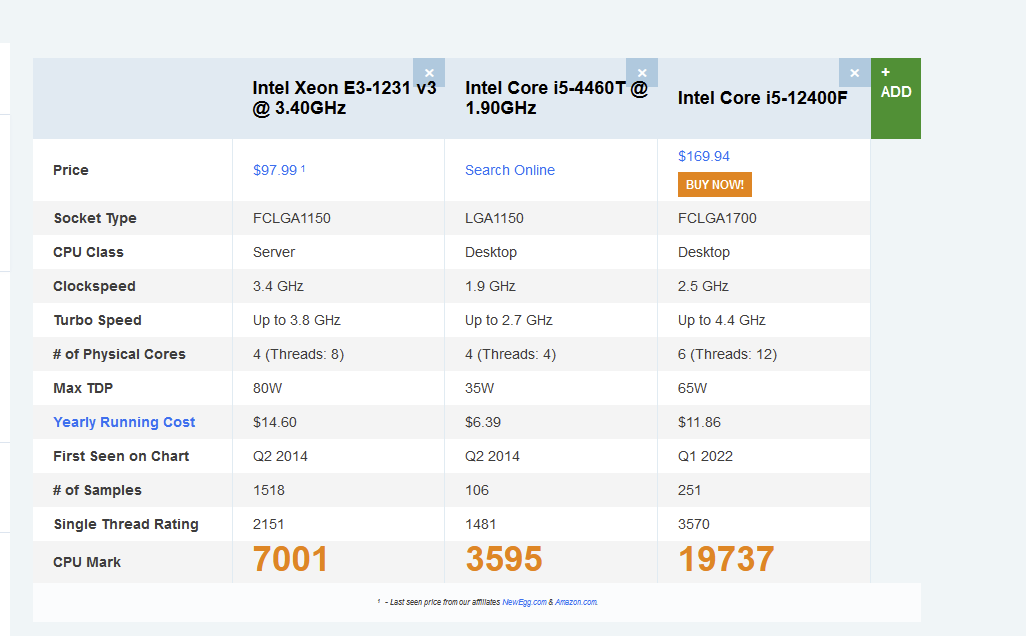This screenshot has width=1026, height=636.
Task: Open the Yearly Running Cost link
Action: [x=124, y=422]
